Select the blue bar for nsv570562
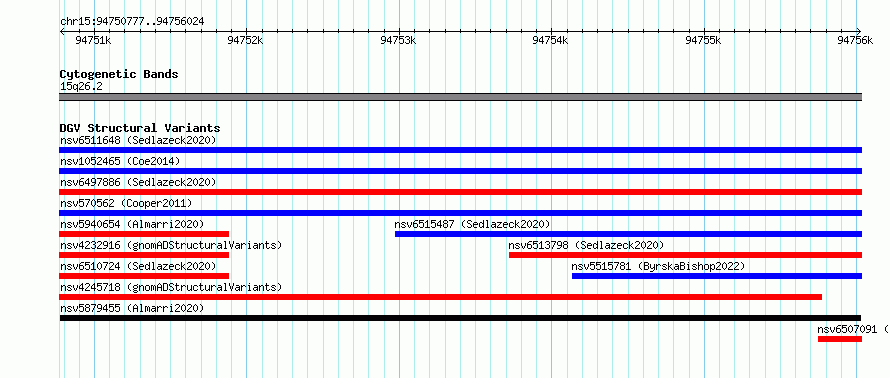The image size is (890, 378). [x=460, y=213]
